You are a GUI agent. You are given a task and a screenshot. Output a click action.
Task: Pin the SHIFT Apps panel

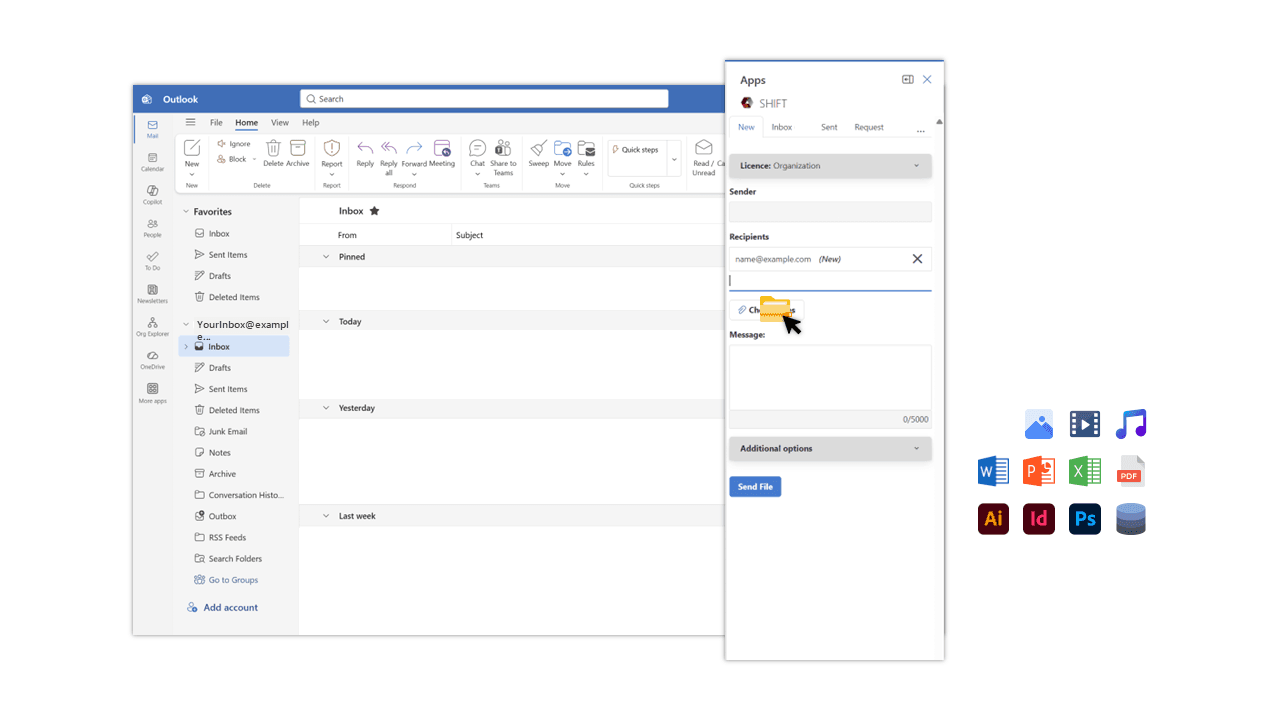pos(908,80)
